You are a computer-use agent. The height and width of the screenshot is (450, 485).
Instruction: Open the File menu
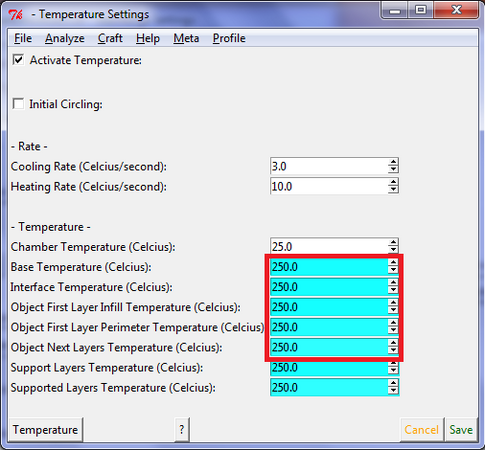tap(23, 38)
